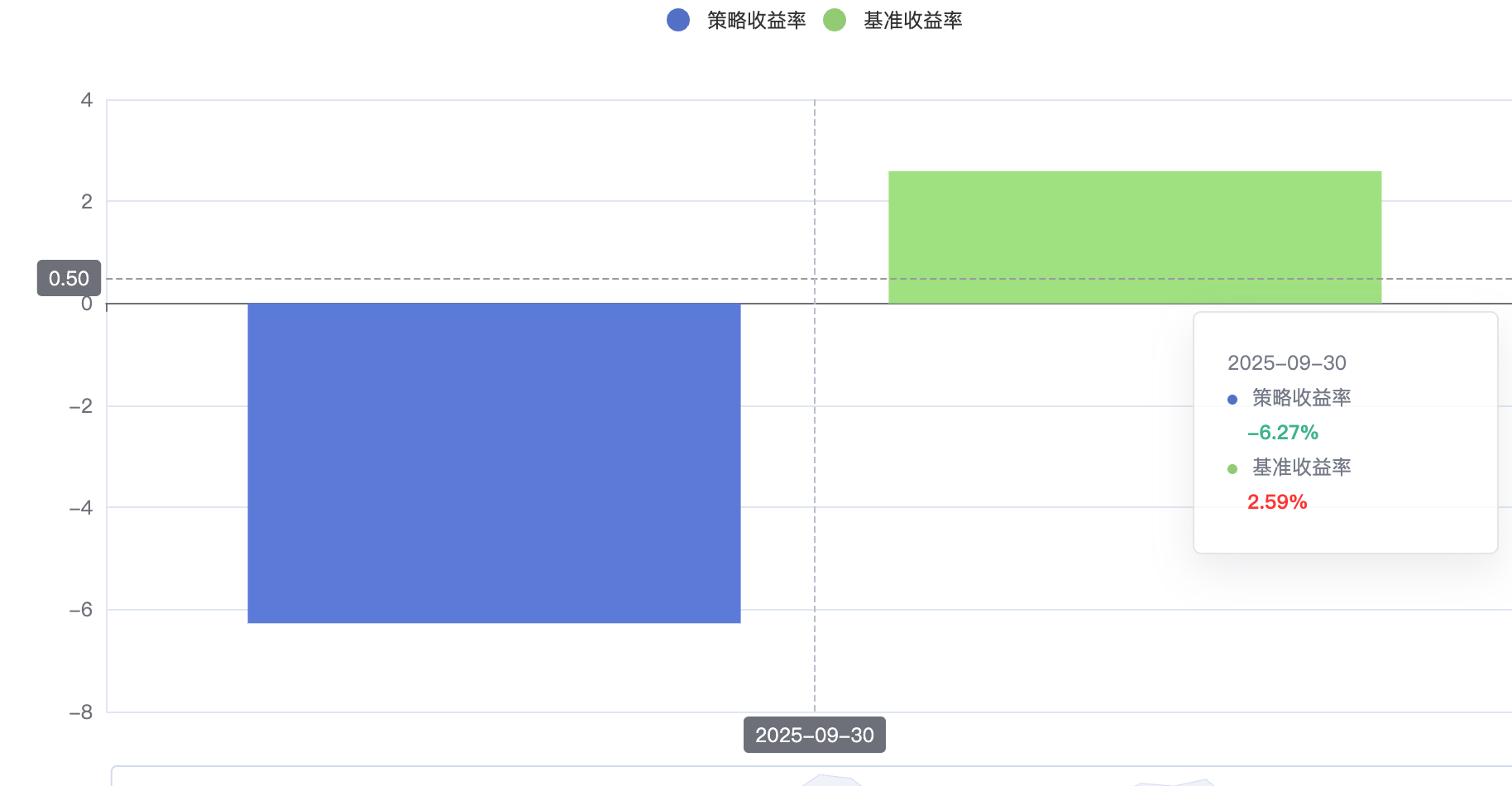Click the 2025-09-30 x-axis pointer label
The image size is (1512, 786).
coord(814,736)
